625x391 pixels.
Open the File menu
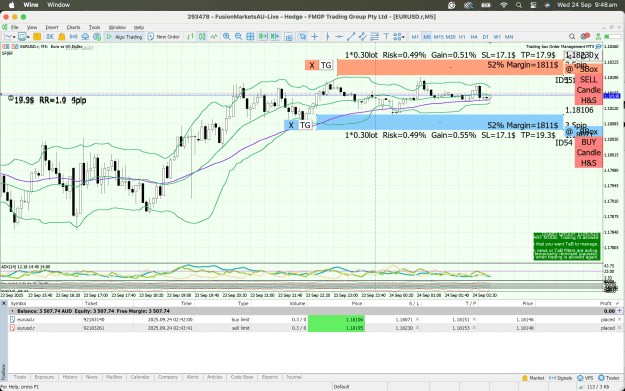(x=15, y=27)
